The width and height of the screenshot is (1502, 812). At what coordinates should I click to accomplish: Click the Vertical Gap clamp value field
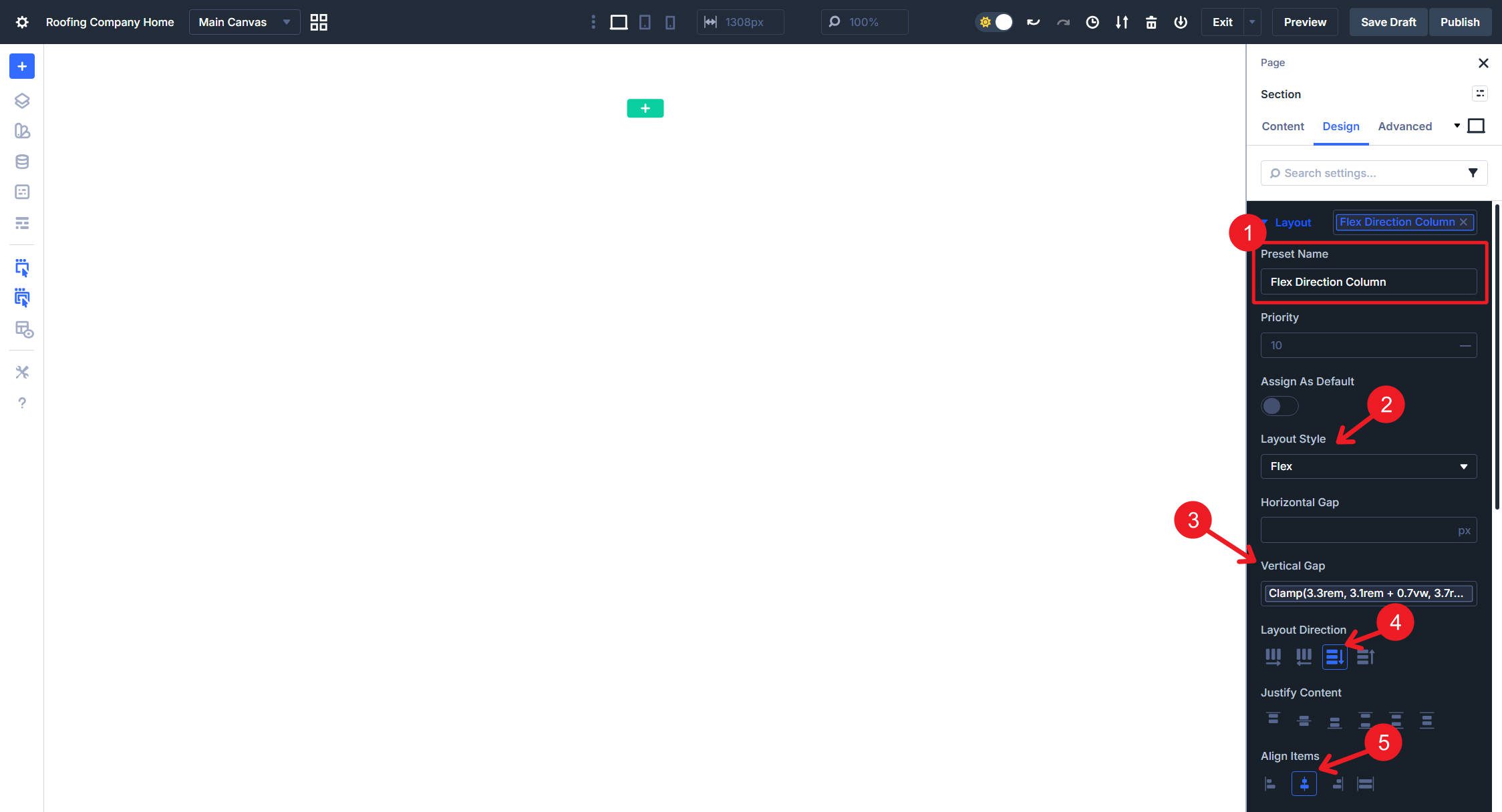click(x=1368, y=593)
